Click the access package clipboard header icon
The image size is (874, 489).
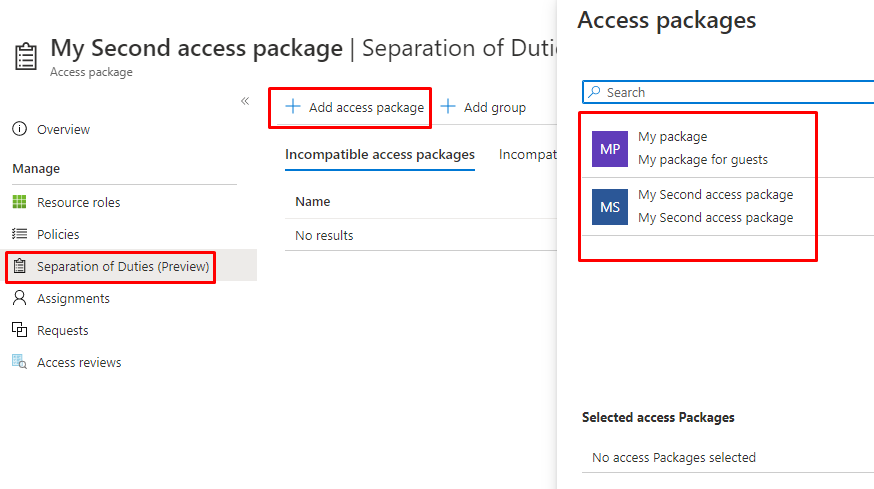[26, 56]
